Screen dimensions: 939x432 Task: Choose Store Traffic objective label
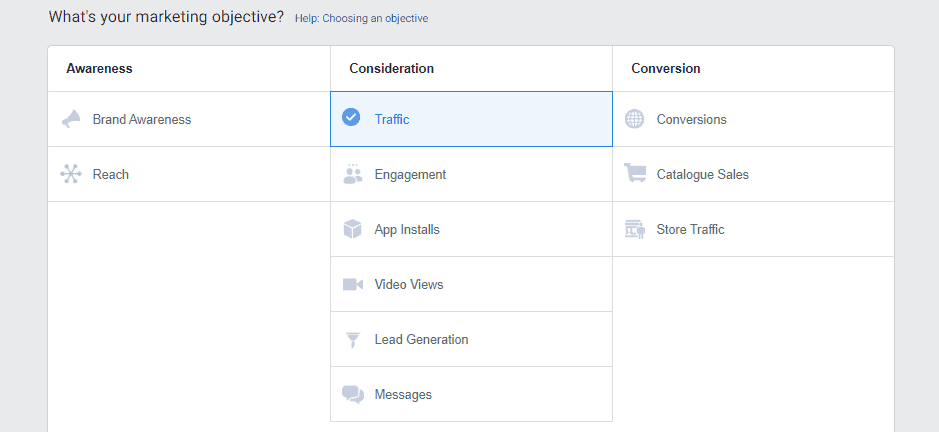(690, 229)
